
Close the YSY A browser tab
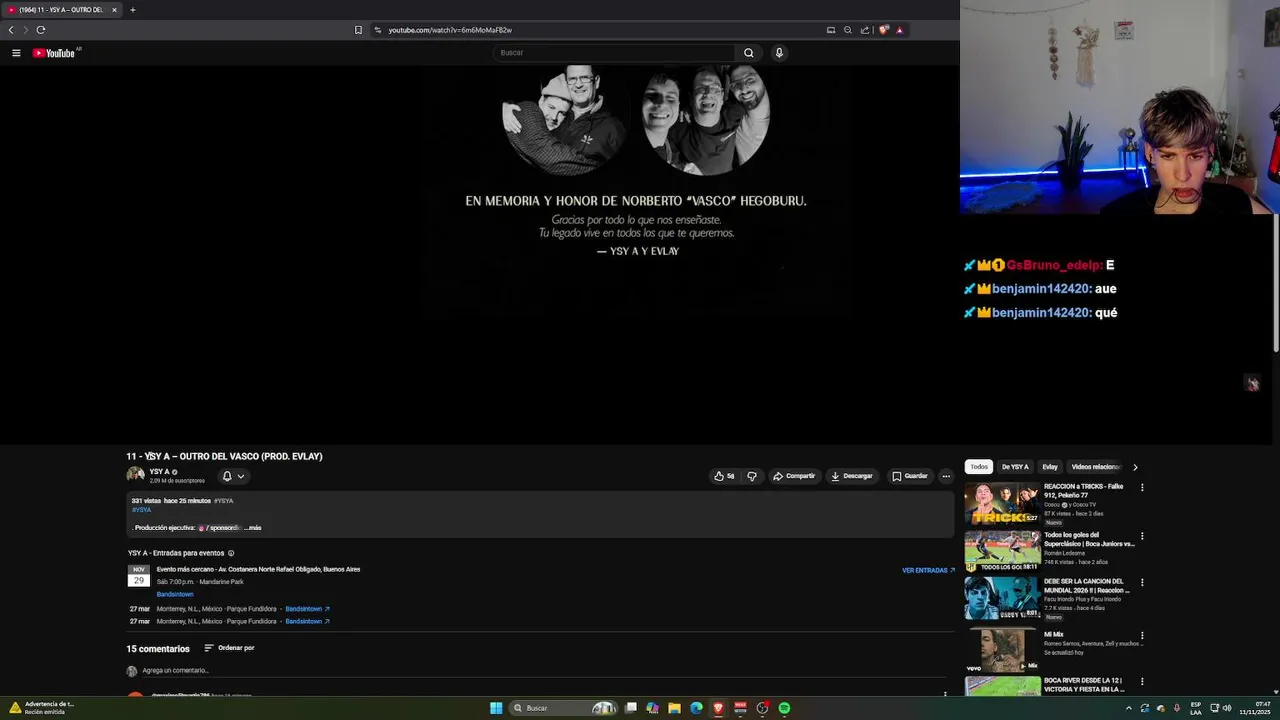pyautogui.click(x=114, y=10)
